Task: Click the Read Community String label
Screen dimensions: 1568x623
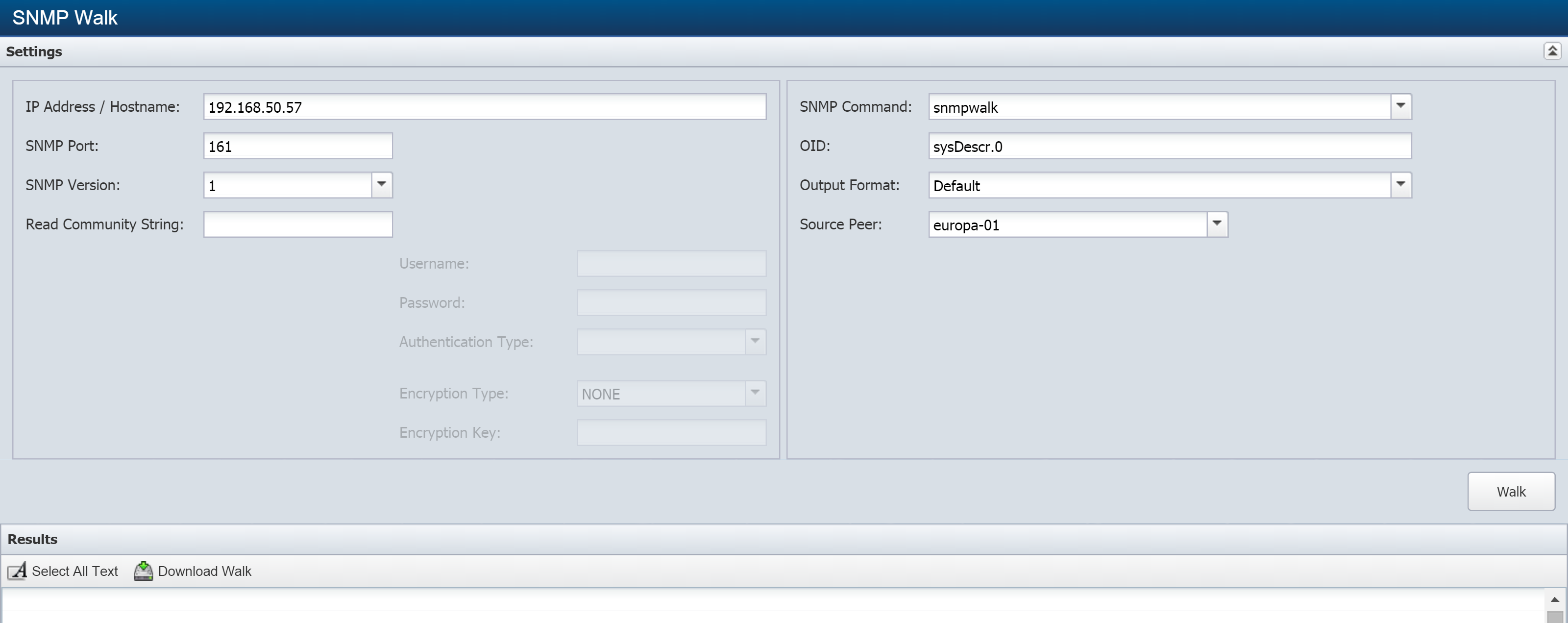Action: point(104,224)
